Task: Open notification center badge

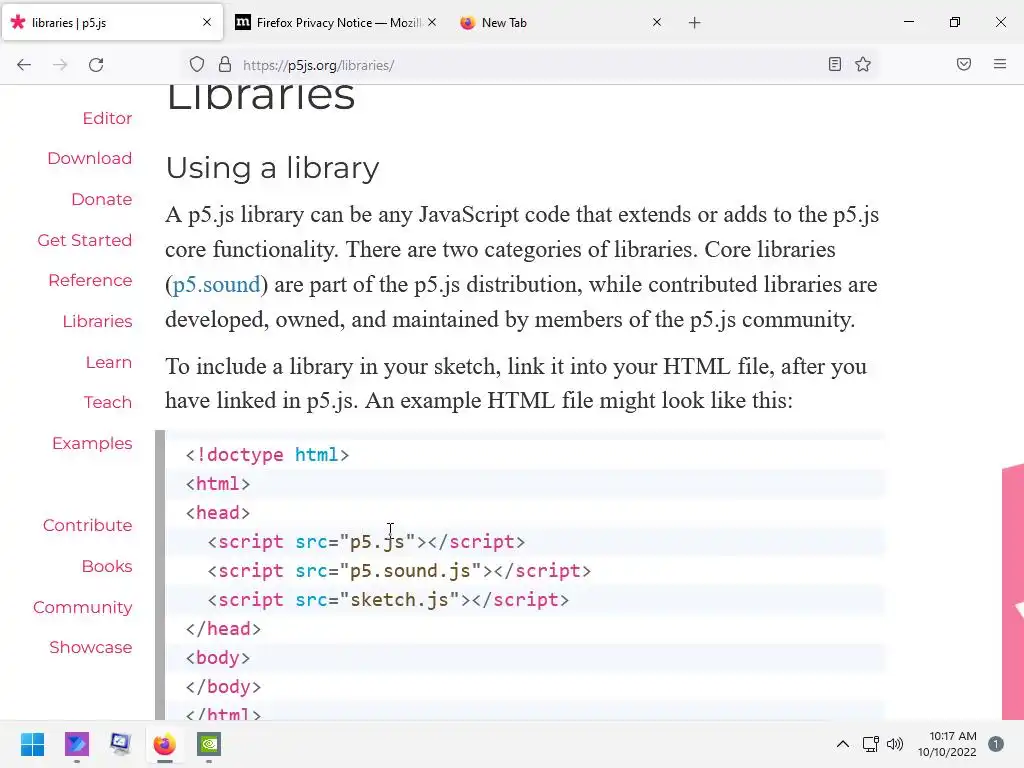Action: 996,744
